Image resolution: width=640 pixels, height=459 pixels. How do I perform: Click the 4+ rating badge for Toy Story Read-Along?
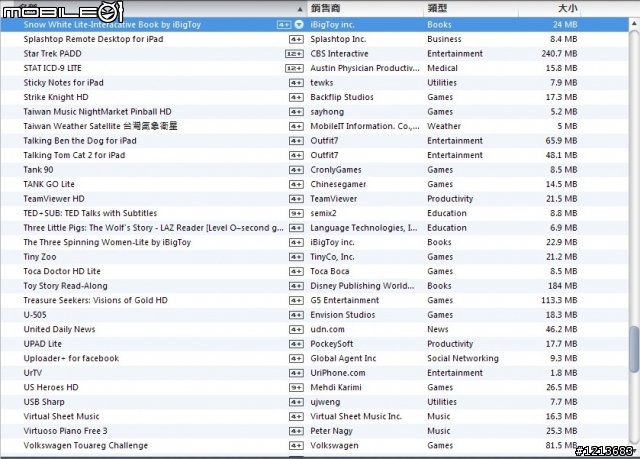click(x=296, y=286)
